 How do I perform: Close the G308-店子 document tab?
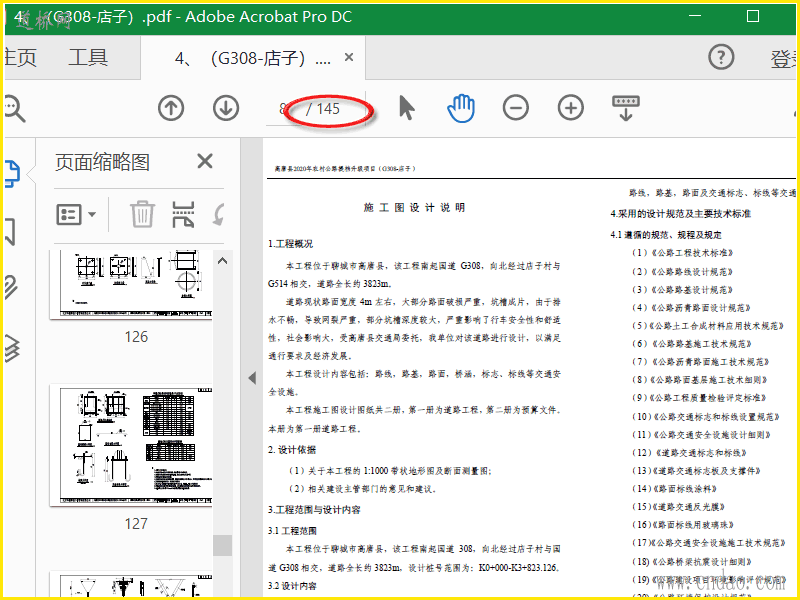click(349, 57)
